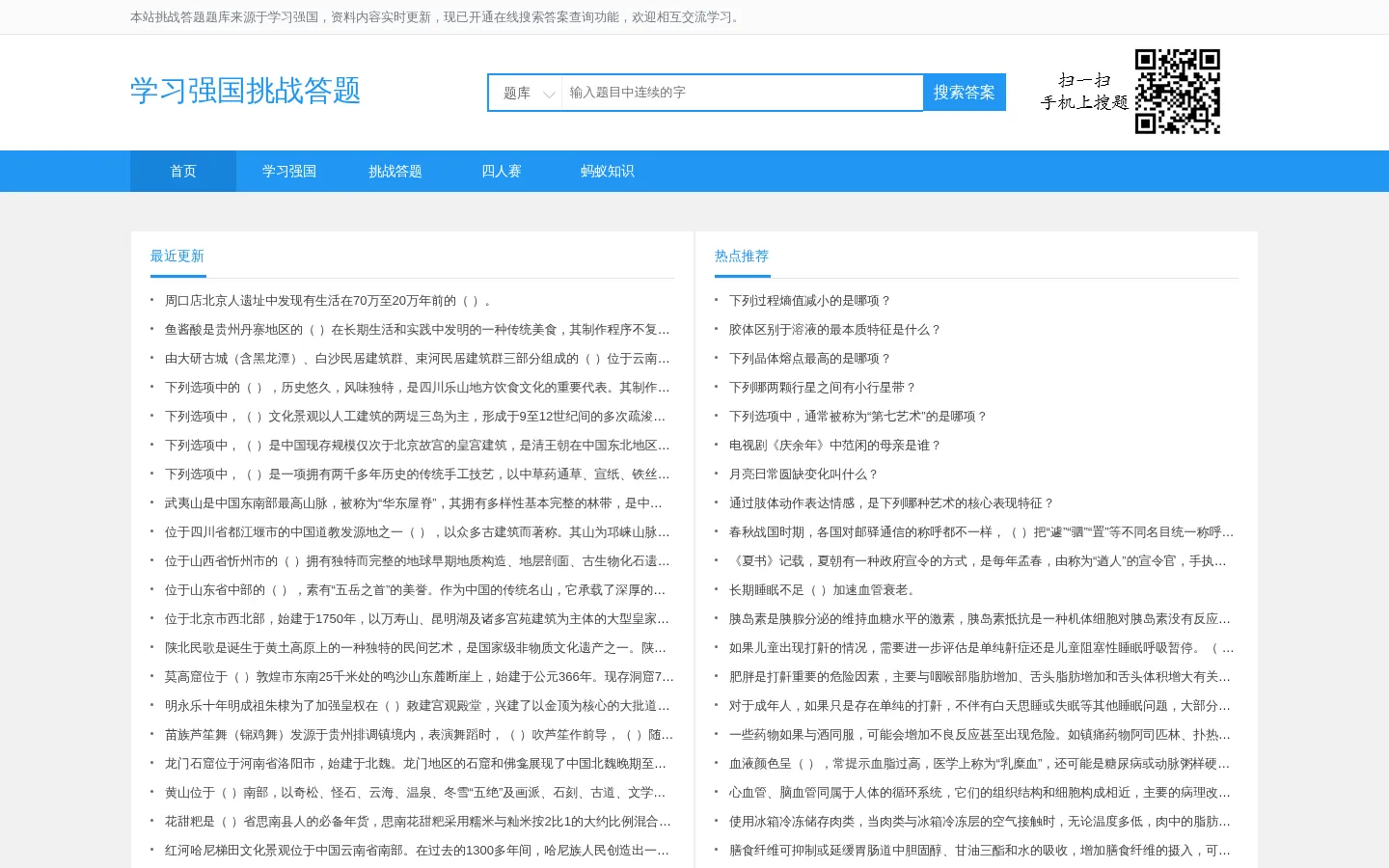
Task: Open question about 山西省忻州市 地质构造
Action: point(418,561)
